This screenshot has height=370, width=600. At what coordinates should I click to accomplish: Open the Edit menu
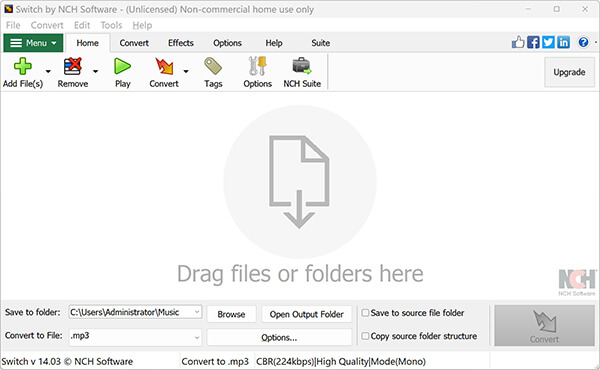[x=82, y=25]
